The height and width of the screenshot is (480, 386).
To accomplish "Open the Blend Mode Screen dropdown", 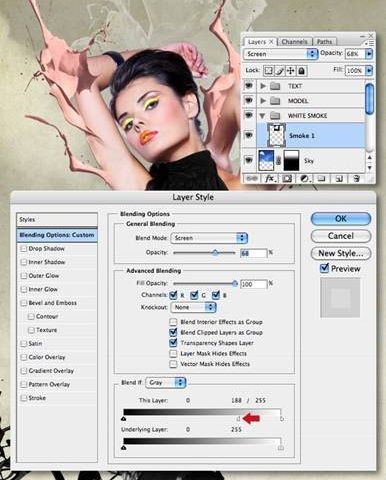I will 209,238.
